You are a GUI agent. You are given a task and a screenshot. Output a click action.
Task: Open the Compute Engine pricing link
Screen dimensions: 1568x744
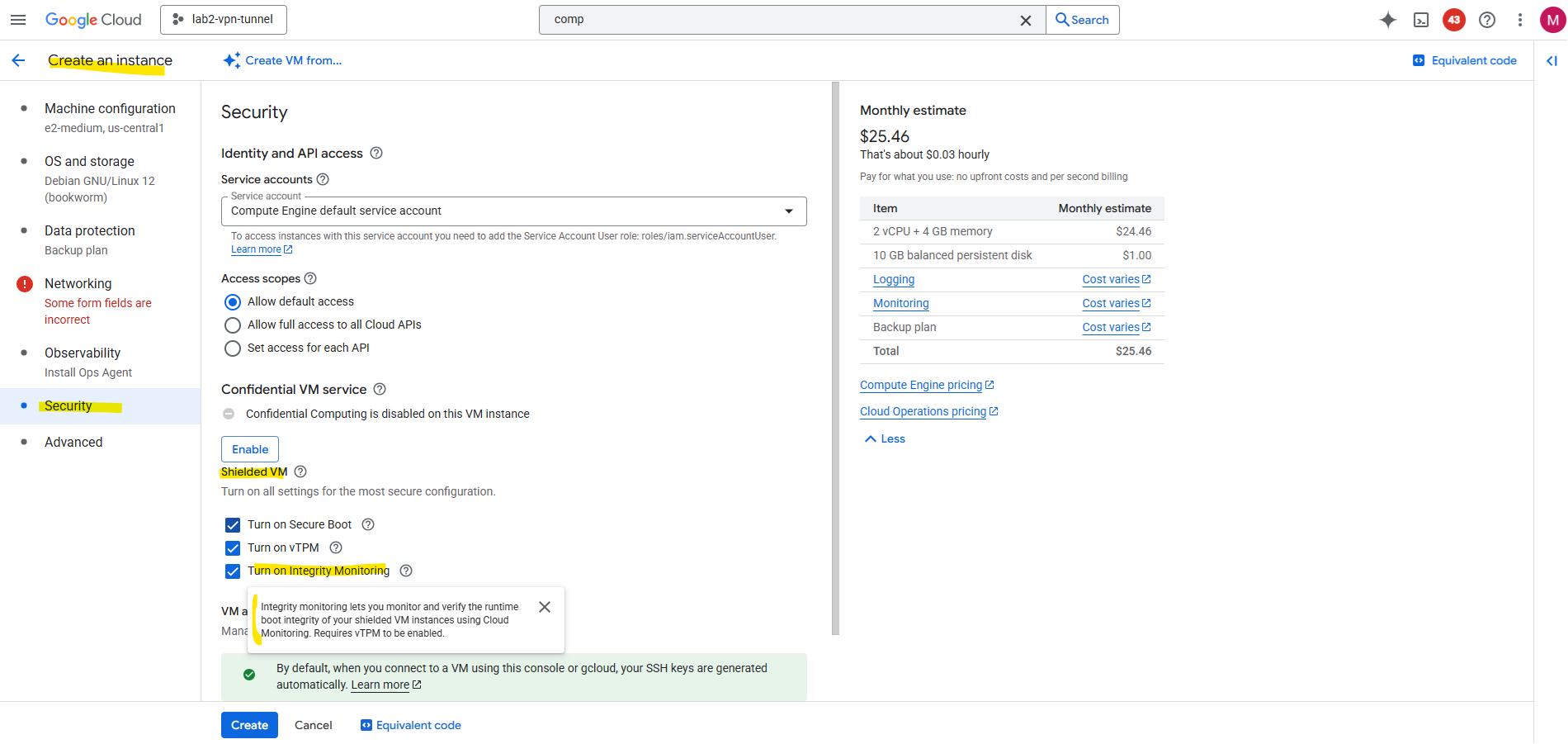[921, 386]
